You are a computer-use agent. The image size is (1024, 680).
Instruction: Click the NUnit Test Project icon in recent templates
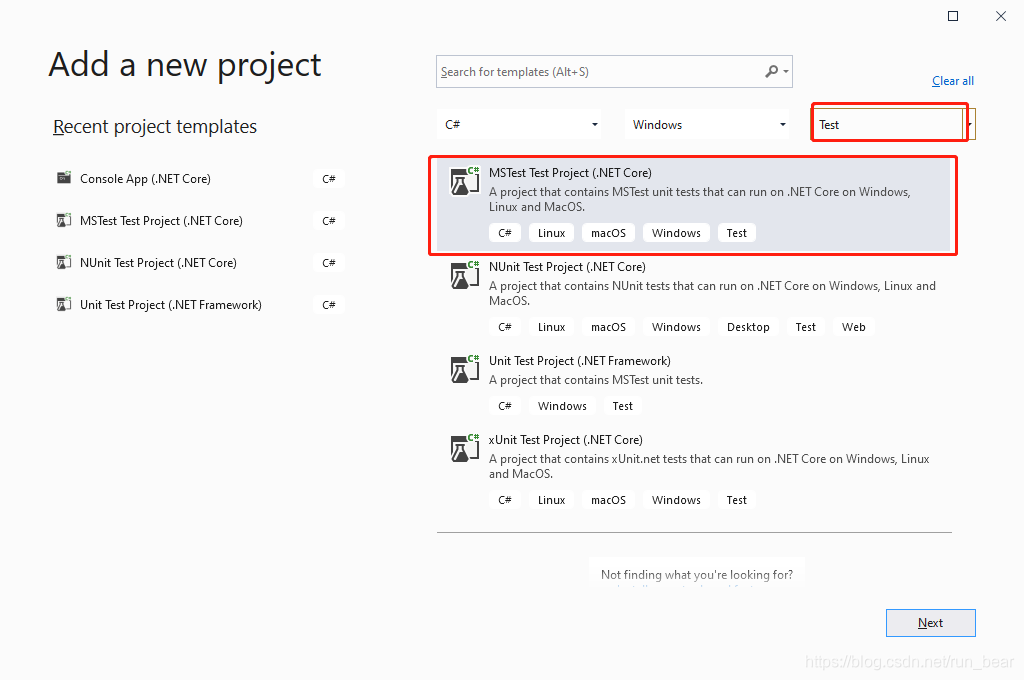point(64,262)
